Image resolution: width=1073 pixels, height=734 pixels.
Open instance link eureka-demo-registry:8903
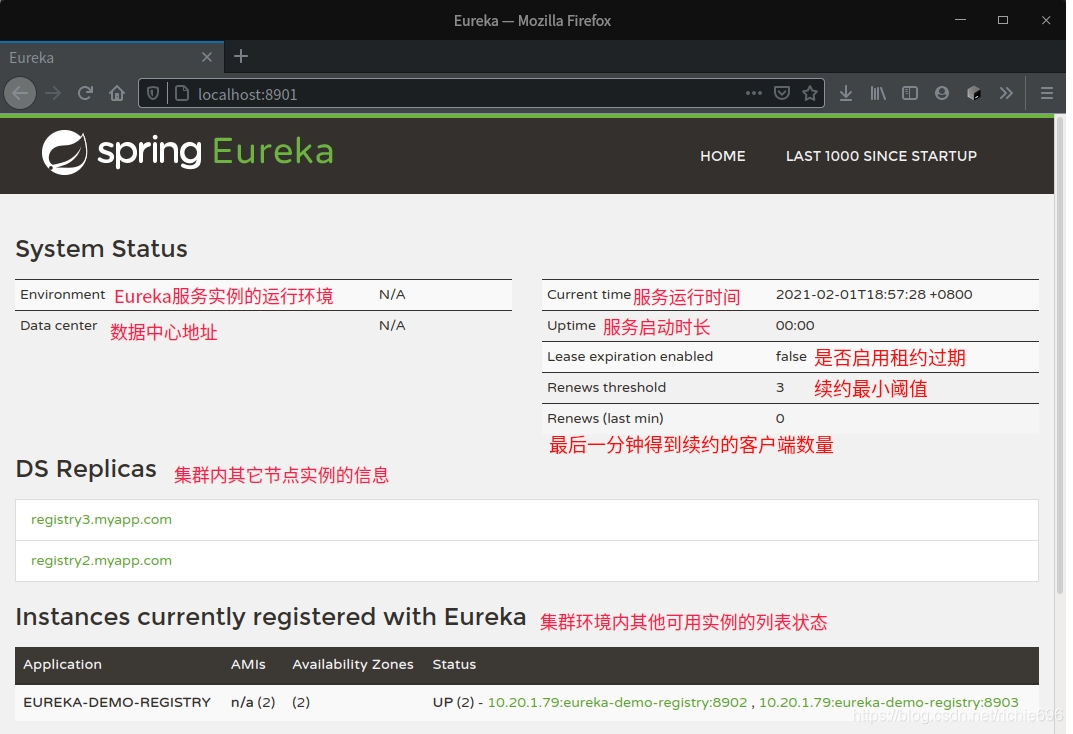[x=889, y=703]
